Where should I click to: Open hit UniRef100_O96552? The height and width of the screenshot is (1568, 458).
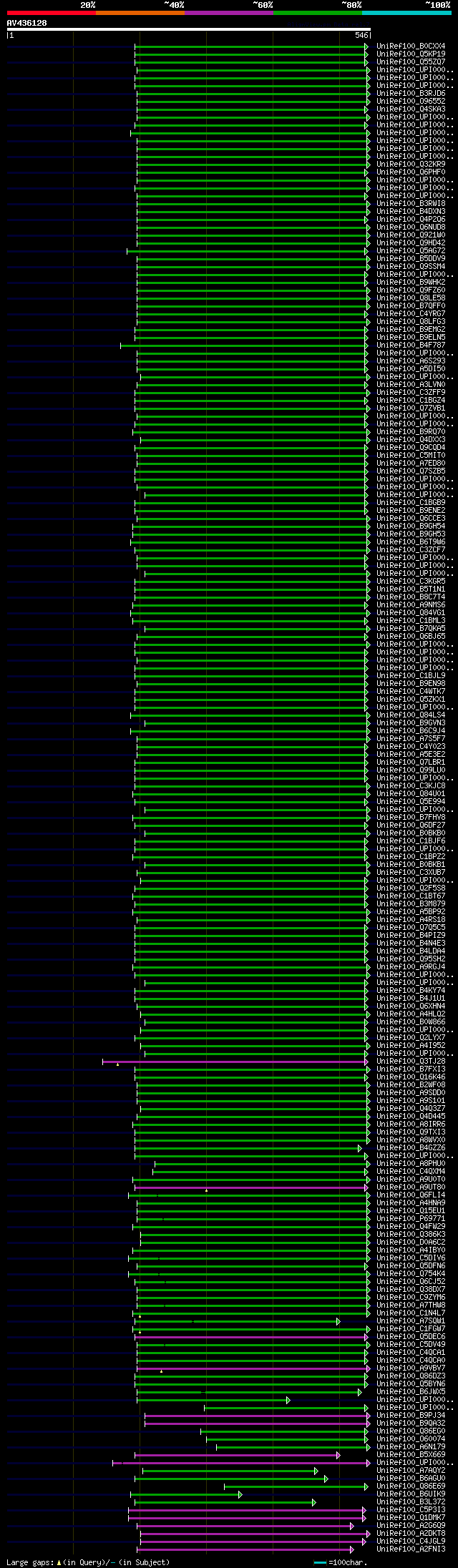click(x=411, y=102)
